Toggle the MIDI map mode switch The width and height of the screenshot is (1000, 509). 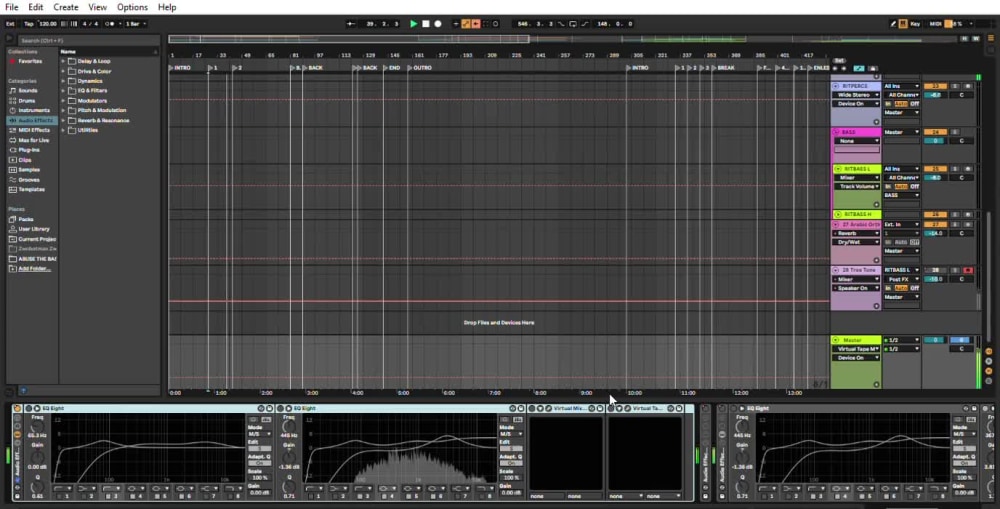coord(935,24)
